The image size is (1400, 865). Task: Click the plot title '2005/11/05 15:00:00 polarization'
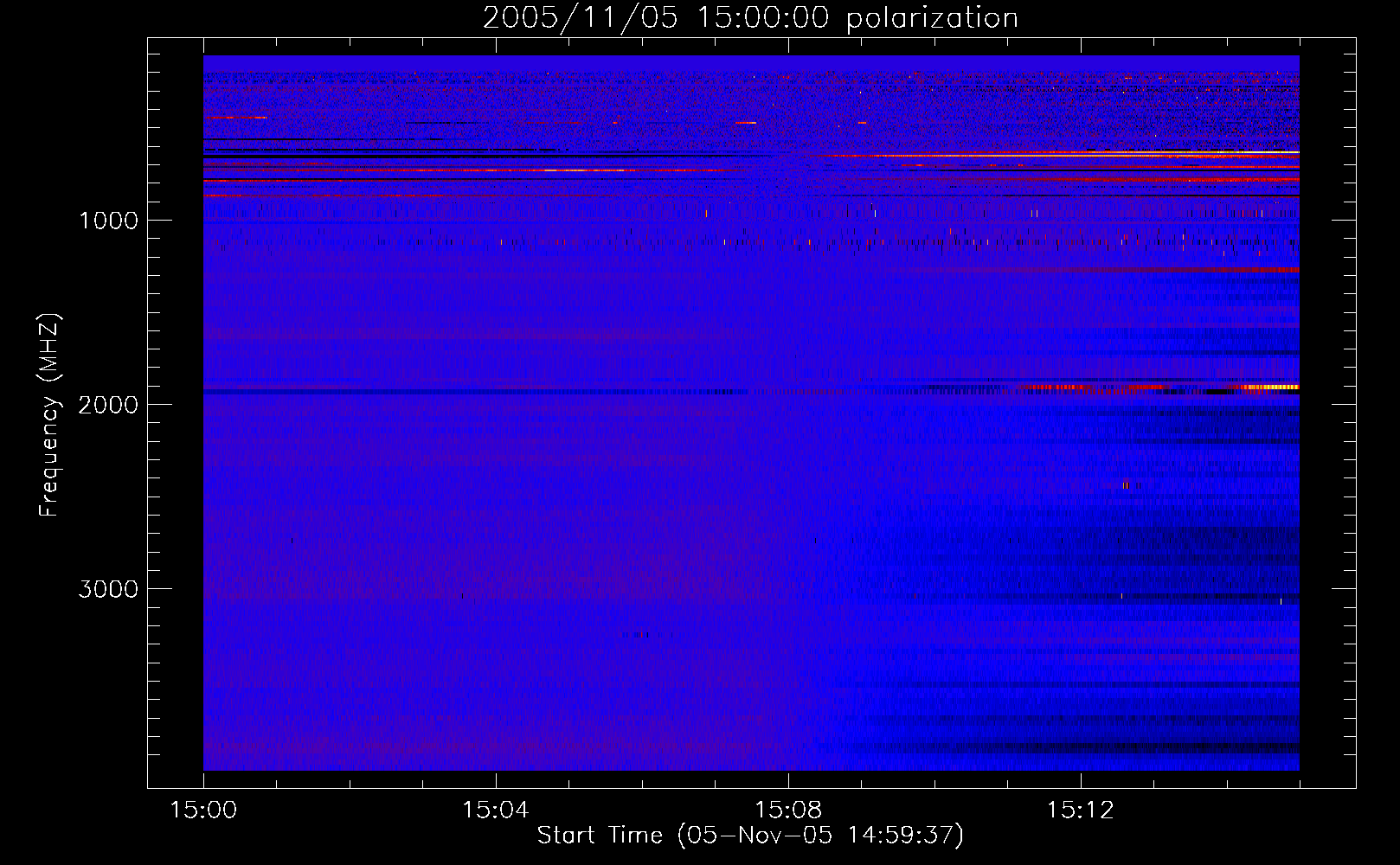point(750,18)
